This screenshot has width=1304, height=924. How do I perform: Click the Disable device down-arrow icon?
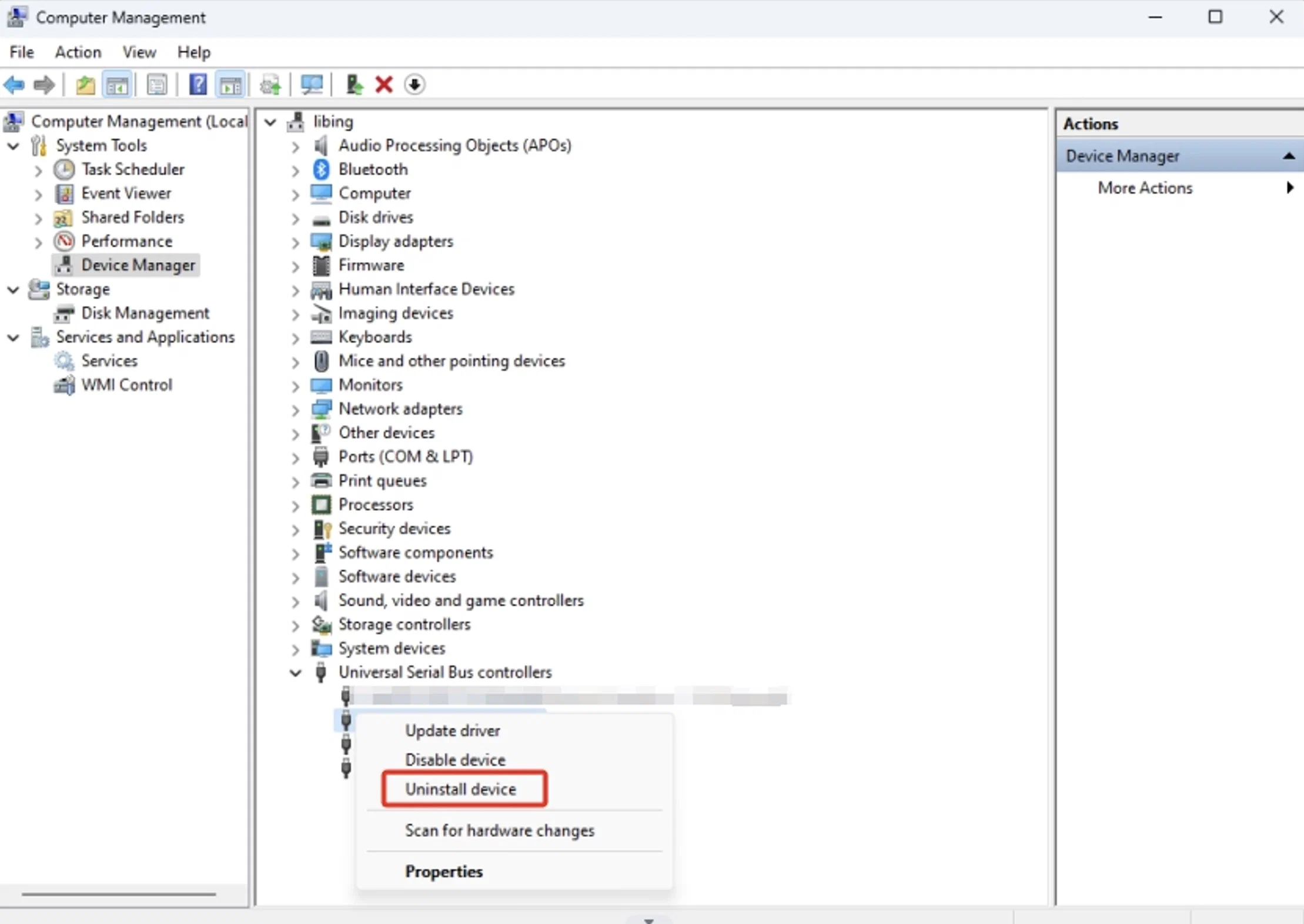pos(414,85)
